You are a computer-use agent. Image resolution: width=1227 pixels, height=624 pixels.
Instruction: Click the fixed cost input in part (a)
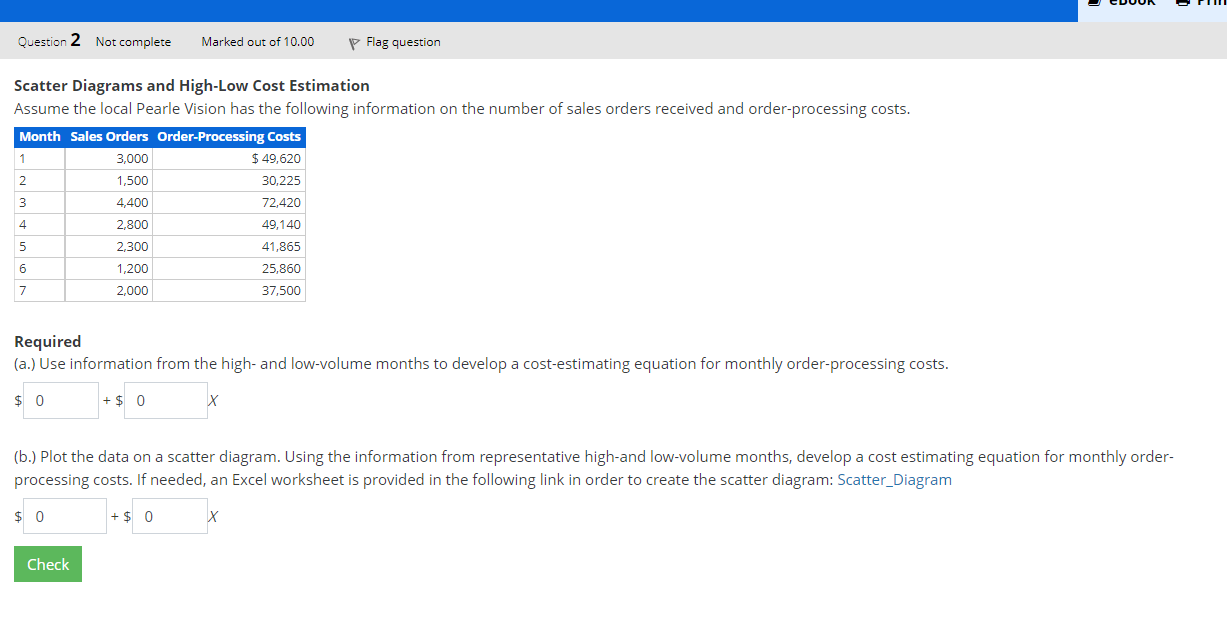coord(60,400)
